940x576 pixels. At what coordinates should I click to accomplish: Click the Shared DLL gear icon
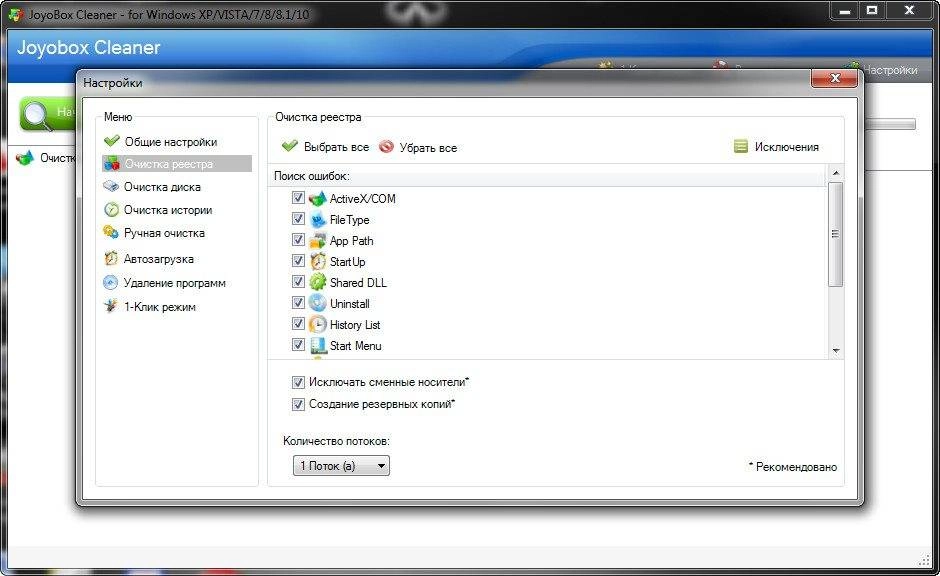tap(317, 282)
